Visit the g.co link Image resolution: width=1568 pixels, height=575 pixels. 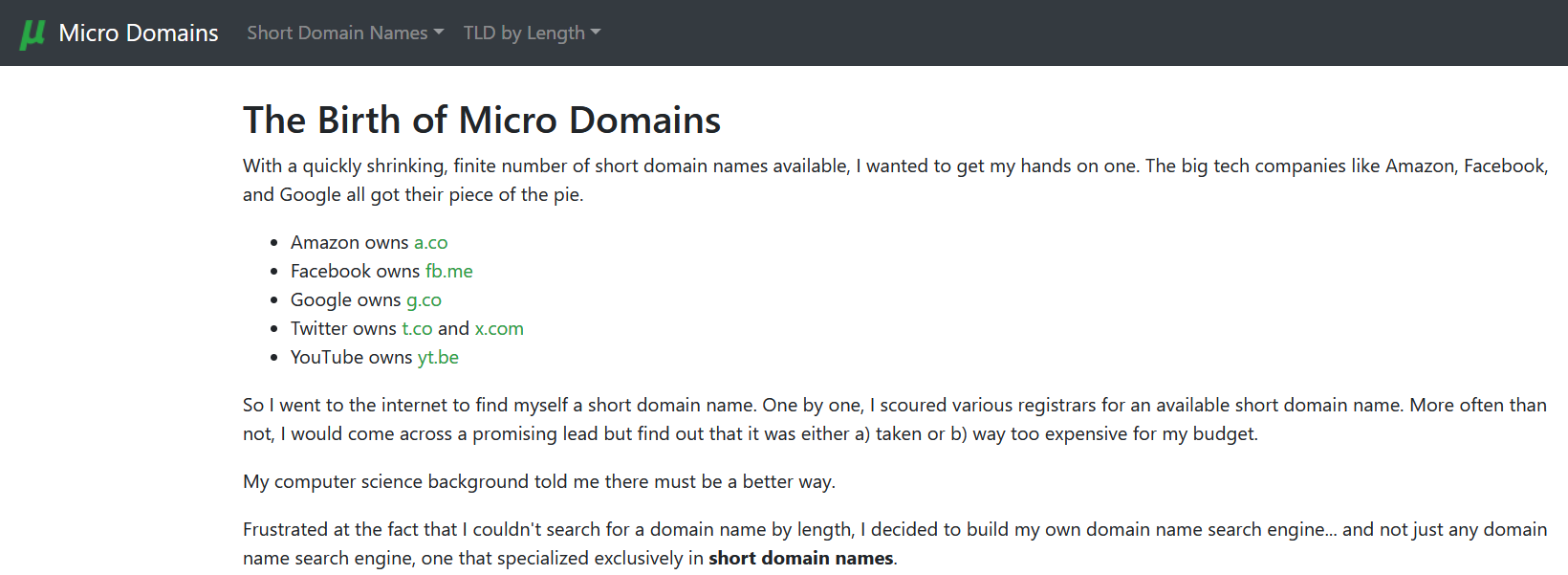point(424,300)
